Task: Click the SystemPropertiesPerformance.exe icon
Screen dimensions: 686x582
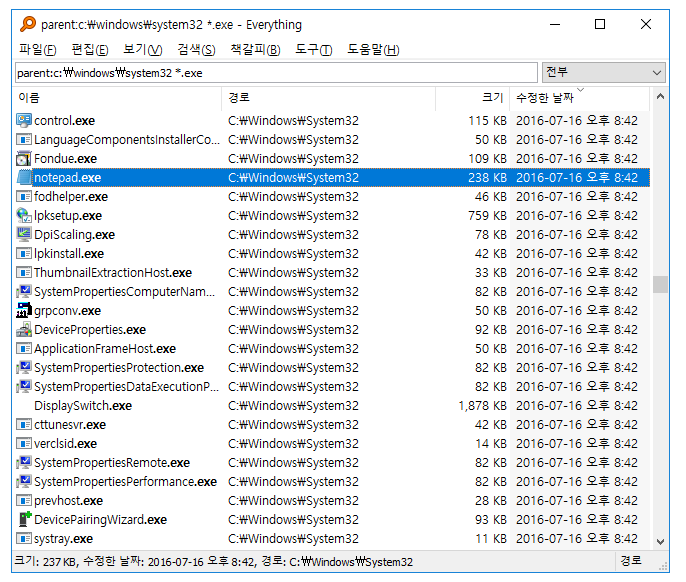Action: (x=24, y=481)
